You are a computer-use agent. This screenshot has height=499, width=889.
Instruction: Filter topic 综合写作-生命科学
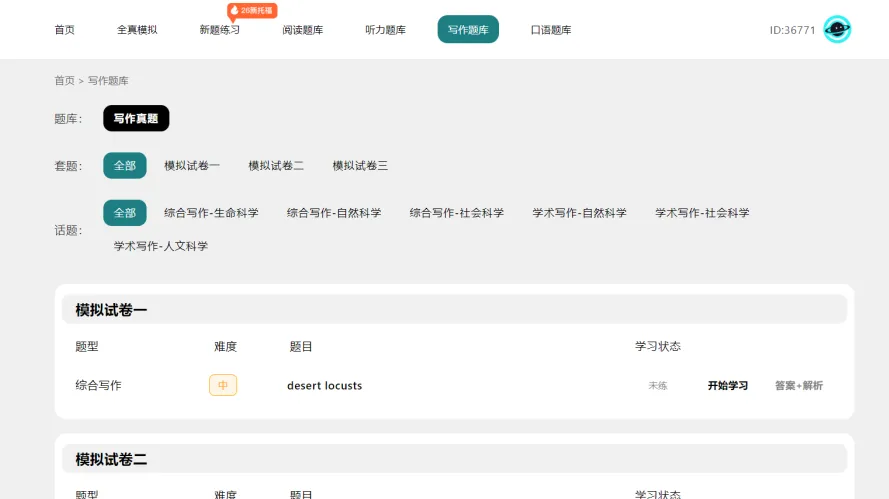click(x=211, y=213)
